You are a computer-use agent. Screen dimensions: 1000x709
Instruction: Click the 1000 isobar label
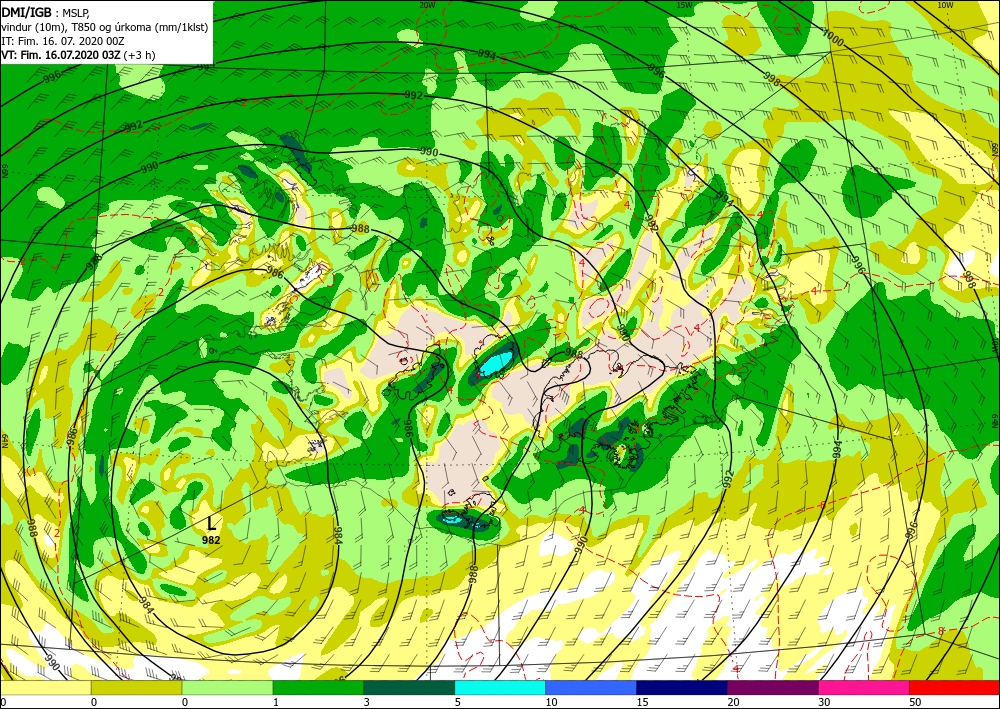(833, 38)
